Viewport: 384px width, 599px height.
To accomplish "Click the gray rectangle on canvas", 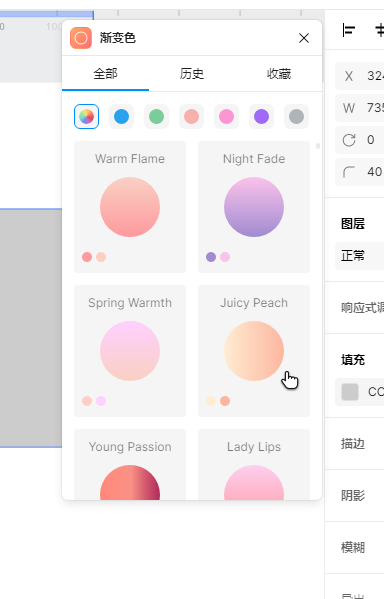I will 31,328.
